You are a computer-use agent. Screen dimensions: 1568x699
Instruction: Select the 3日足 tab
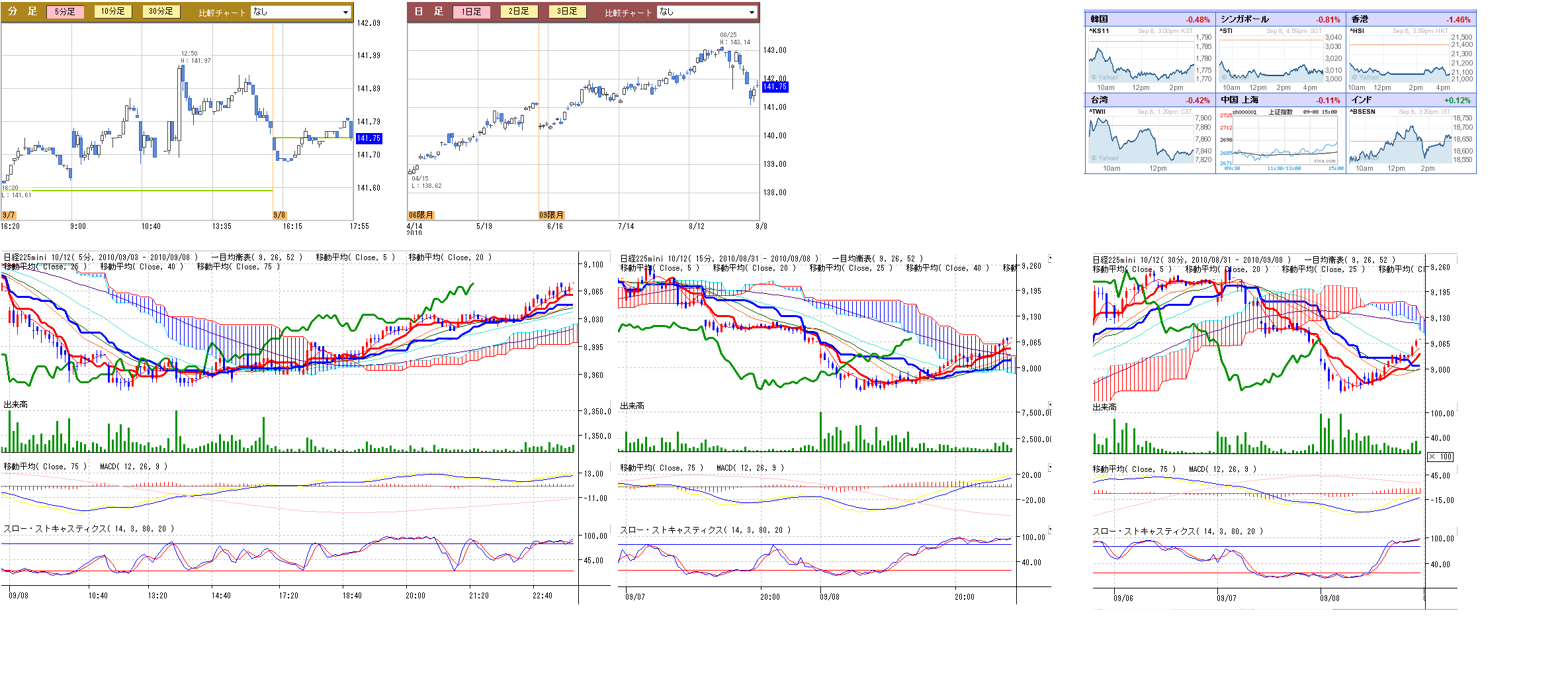pyautogui.click(x=567, y=11)
